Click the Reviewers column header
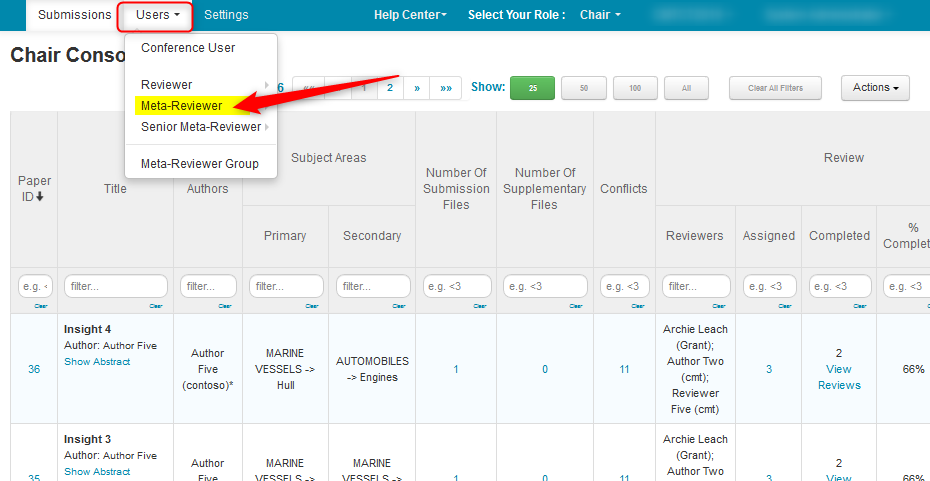The width and height of the screenshot is (930, 481). tap(695, 235)
